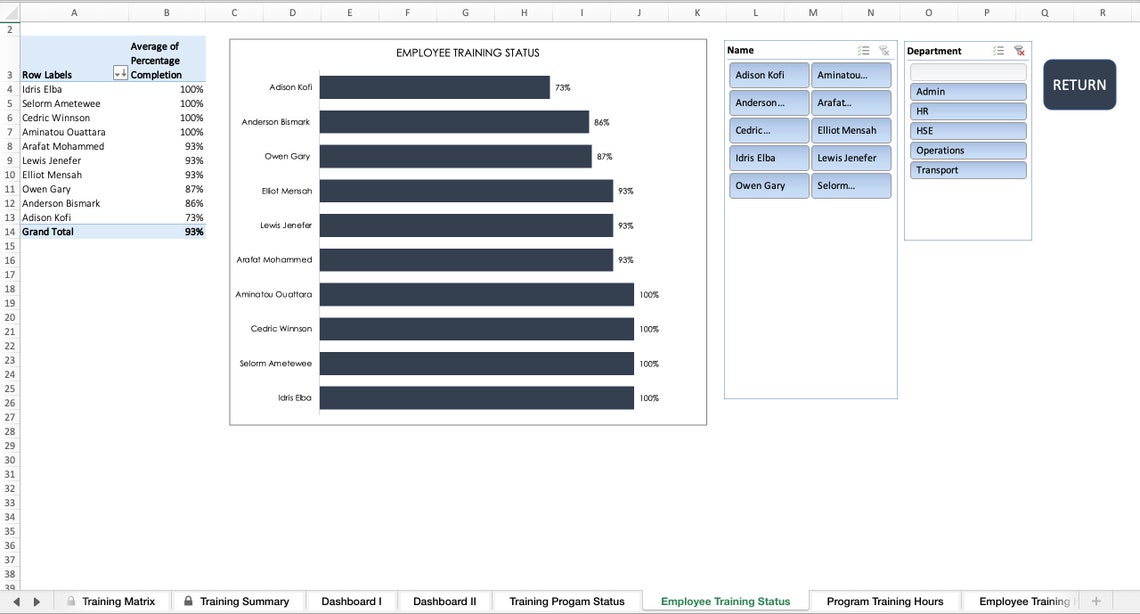Toggle HR in the Department slicer

(965, 111)
